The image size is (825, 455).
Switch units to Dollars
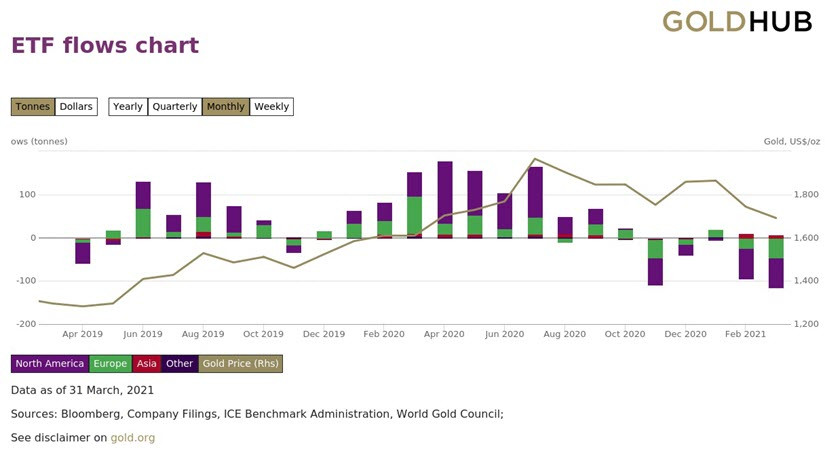(76, 107)
